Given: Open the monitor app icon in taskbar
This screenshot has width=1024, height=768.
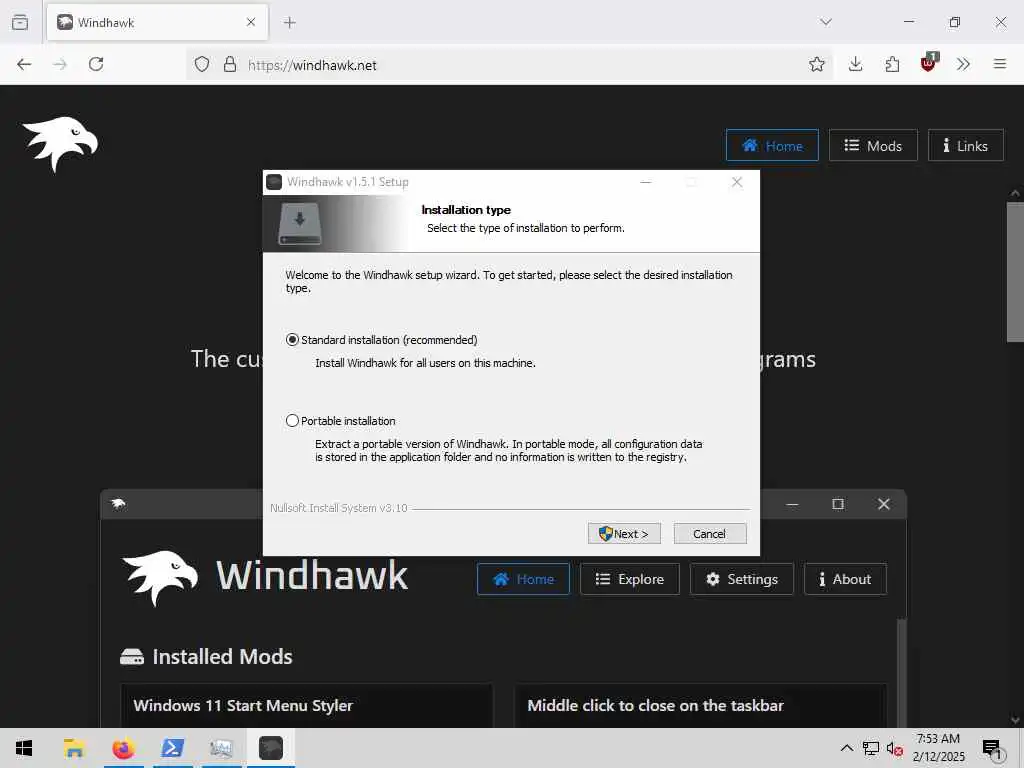Looking at the screenshot, I should point(221,748).
